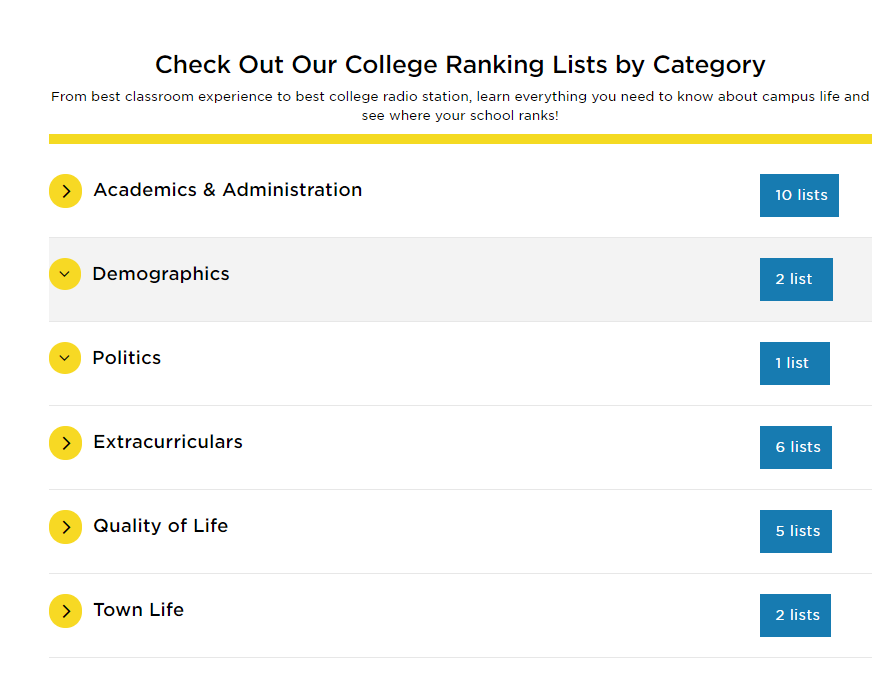Select the Town Life category title

point(139,610)
